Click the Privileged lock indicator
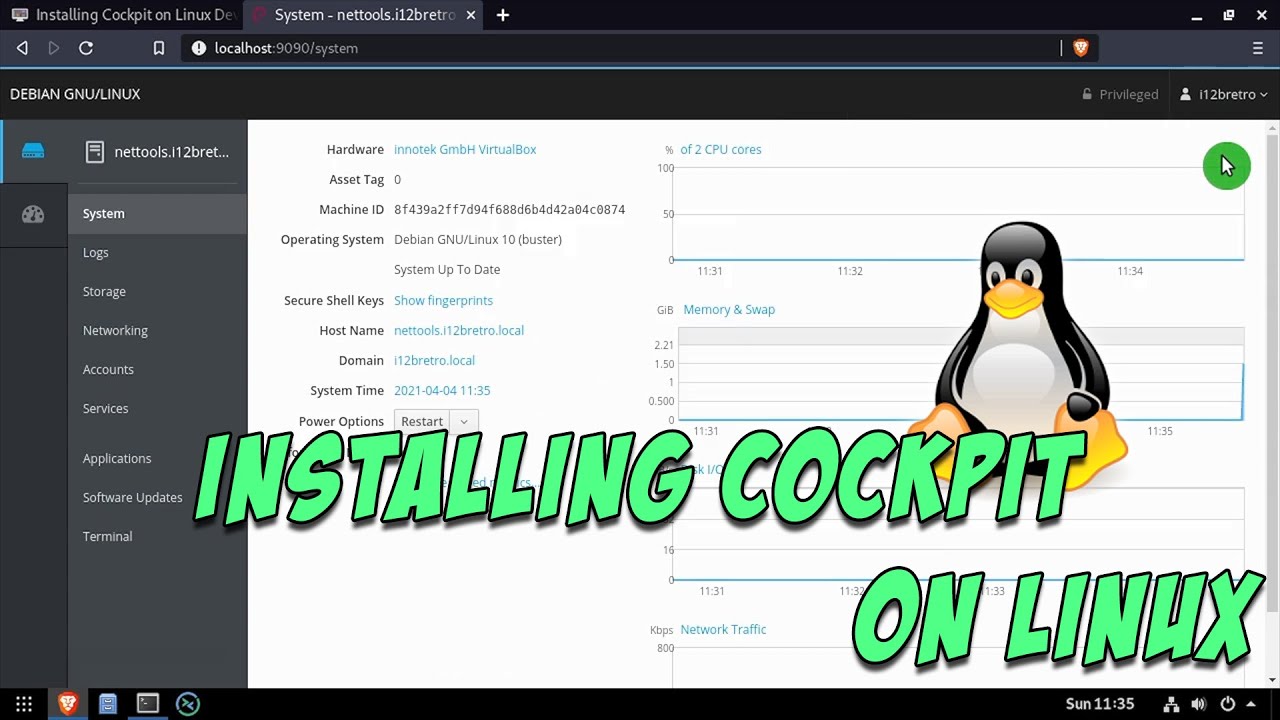 tap(1120, 94)
